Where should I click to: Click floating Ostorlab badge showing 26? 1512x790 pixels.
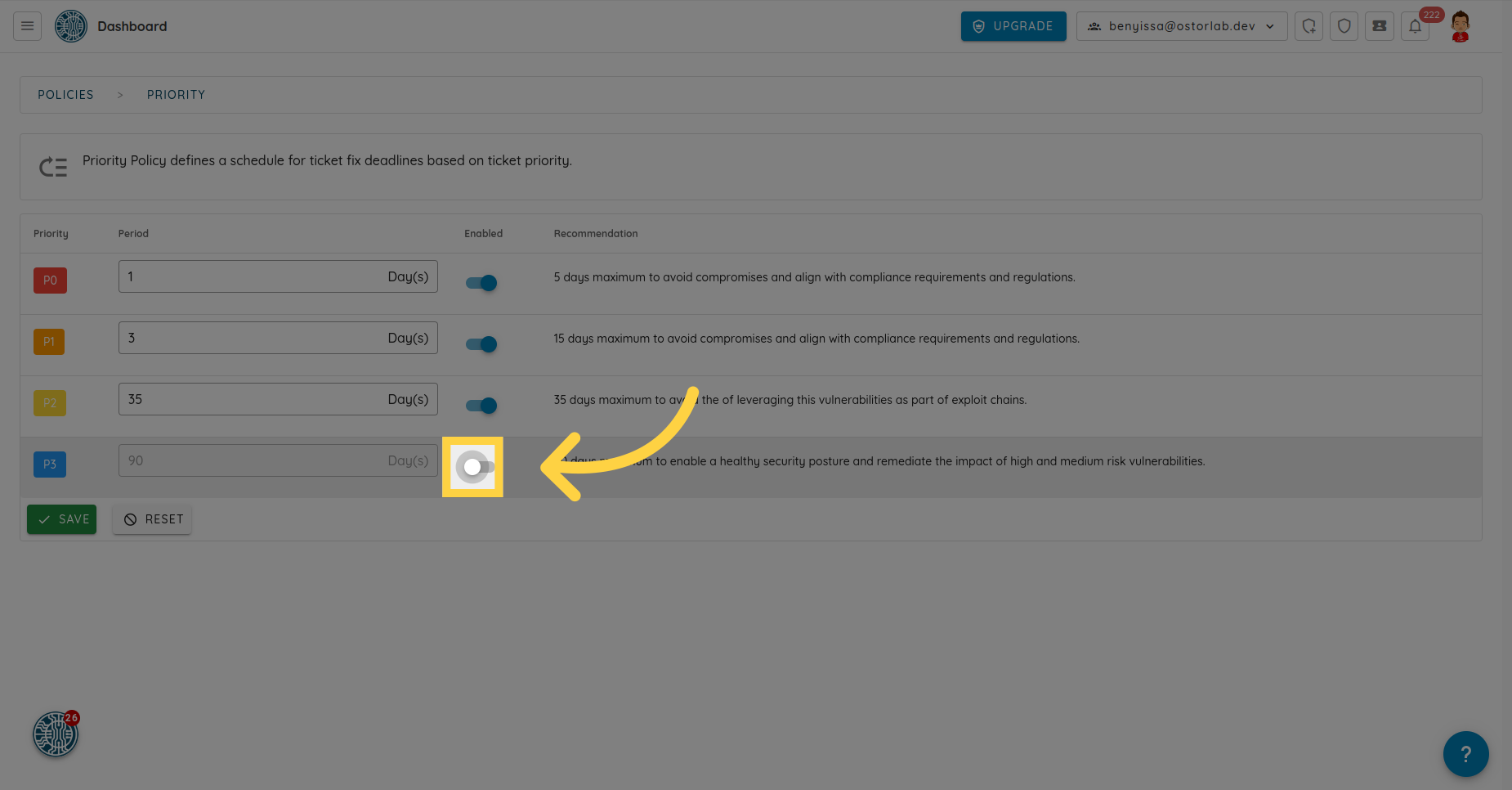tap(56, 734)
